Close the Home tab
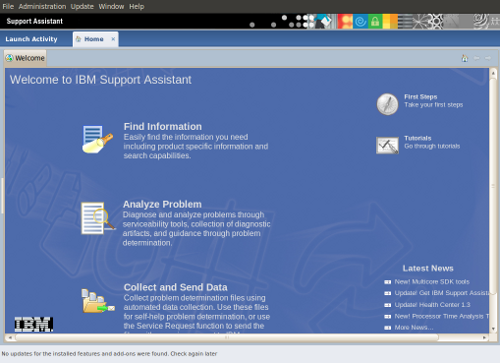The image size is (500, 363). click(x=113, y=39)
